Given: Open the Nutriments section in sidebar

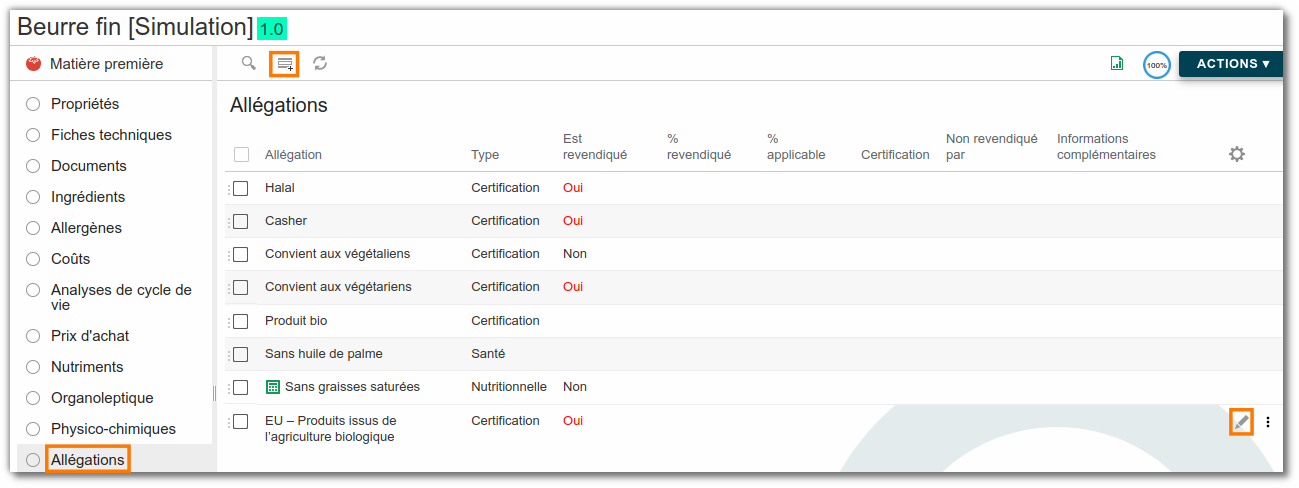Looking at the screenshot, I should point(87,367).
